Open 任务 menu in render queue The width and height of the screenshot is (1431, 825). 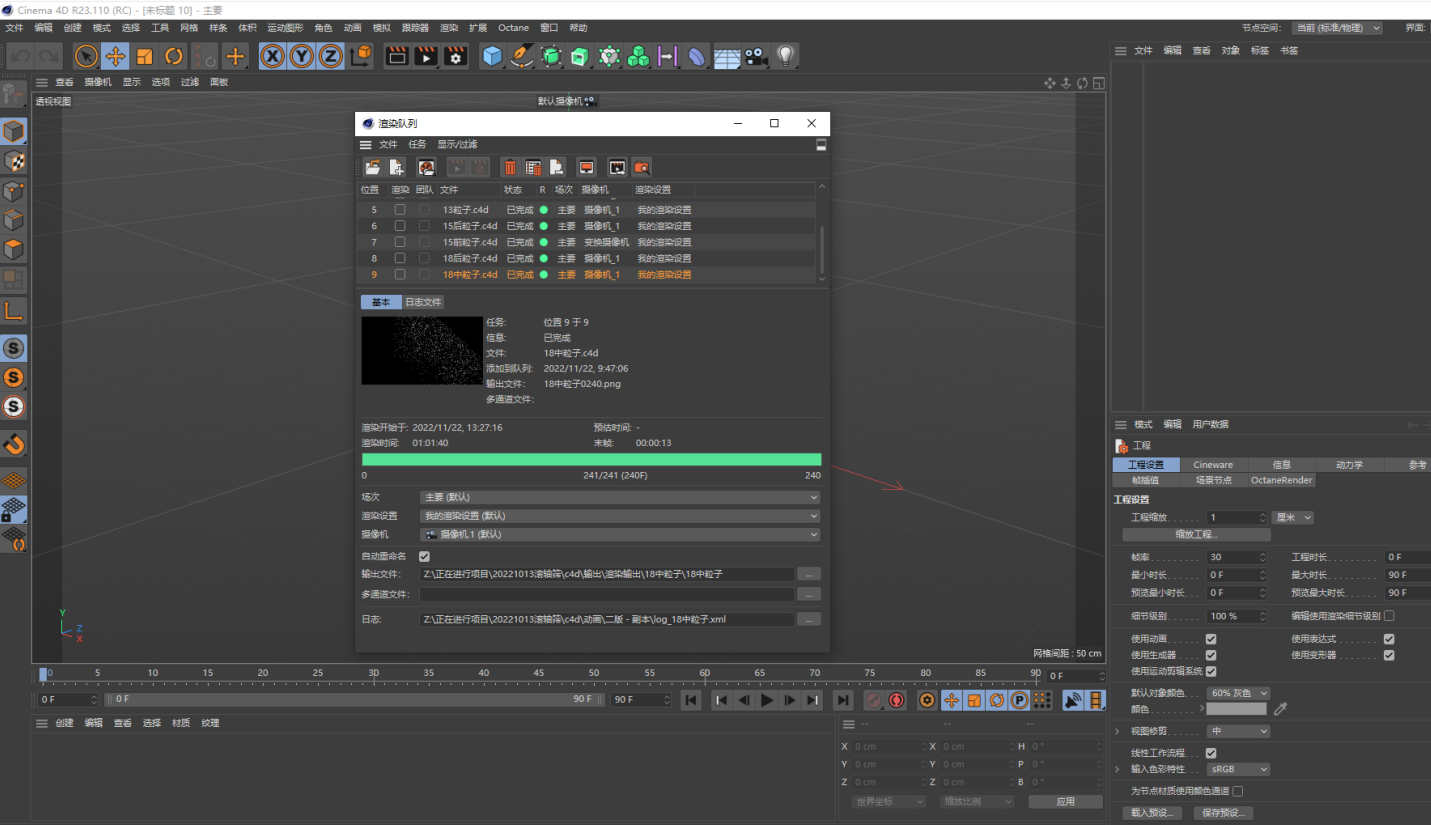click(417, 145)
